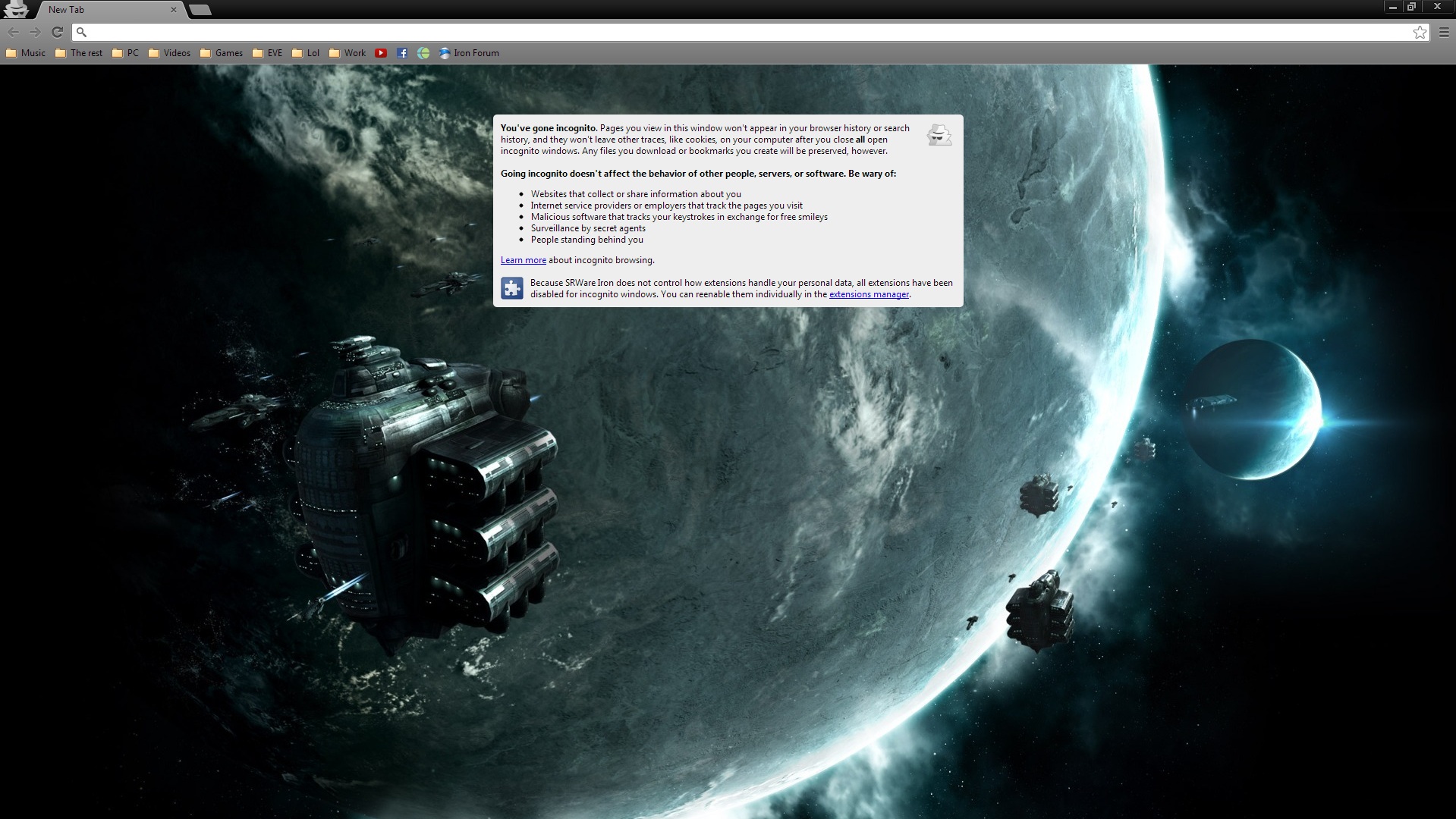Click "Surveillance by secret agents" bullet text
Screen dimensions: 1456x819
(588, 228)
